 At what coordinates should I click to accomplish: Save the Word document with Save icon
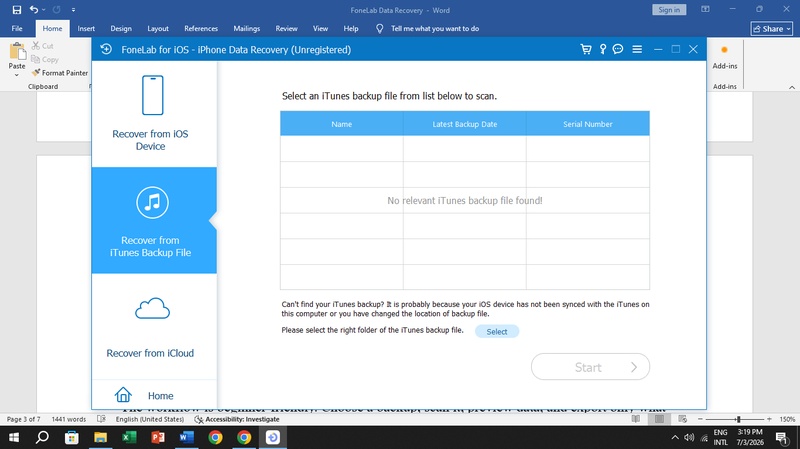(17, 10)
